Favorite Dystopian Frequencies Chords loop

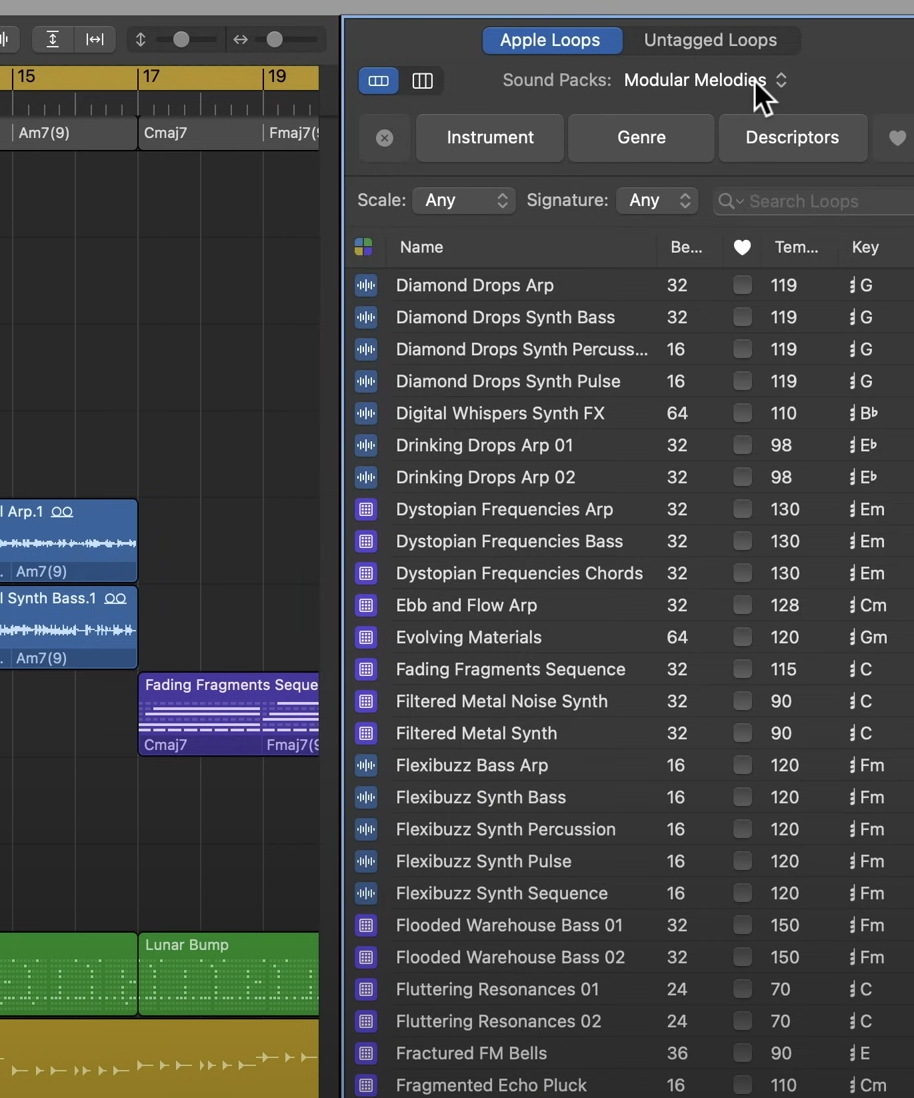(742, 573)
